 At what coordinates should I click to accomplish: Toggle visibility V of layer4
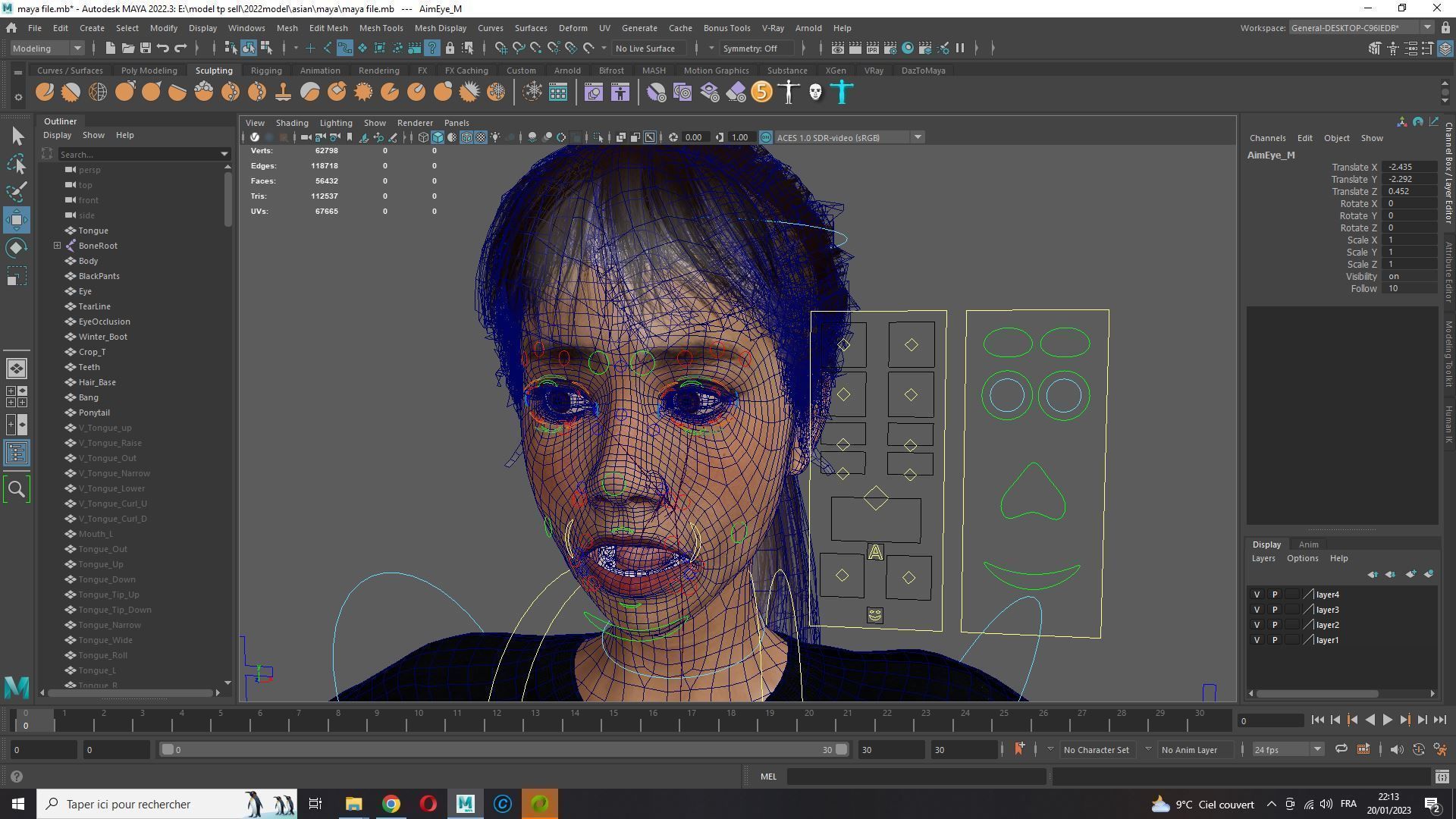tap(1257, 595)
